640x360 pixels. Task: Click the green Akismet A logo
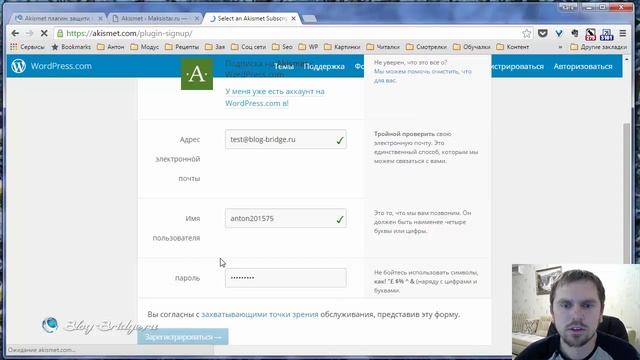(x=197, y=74)
